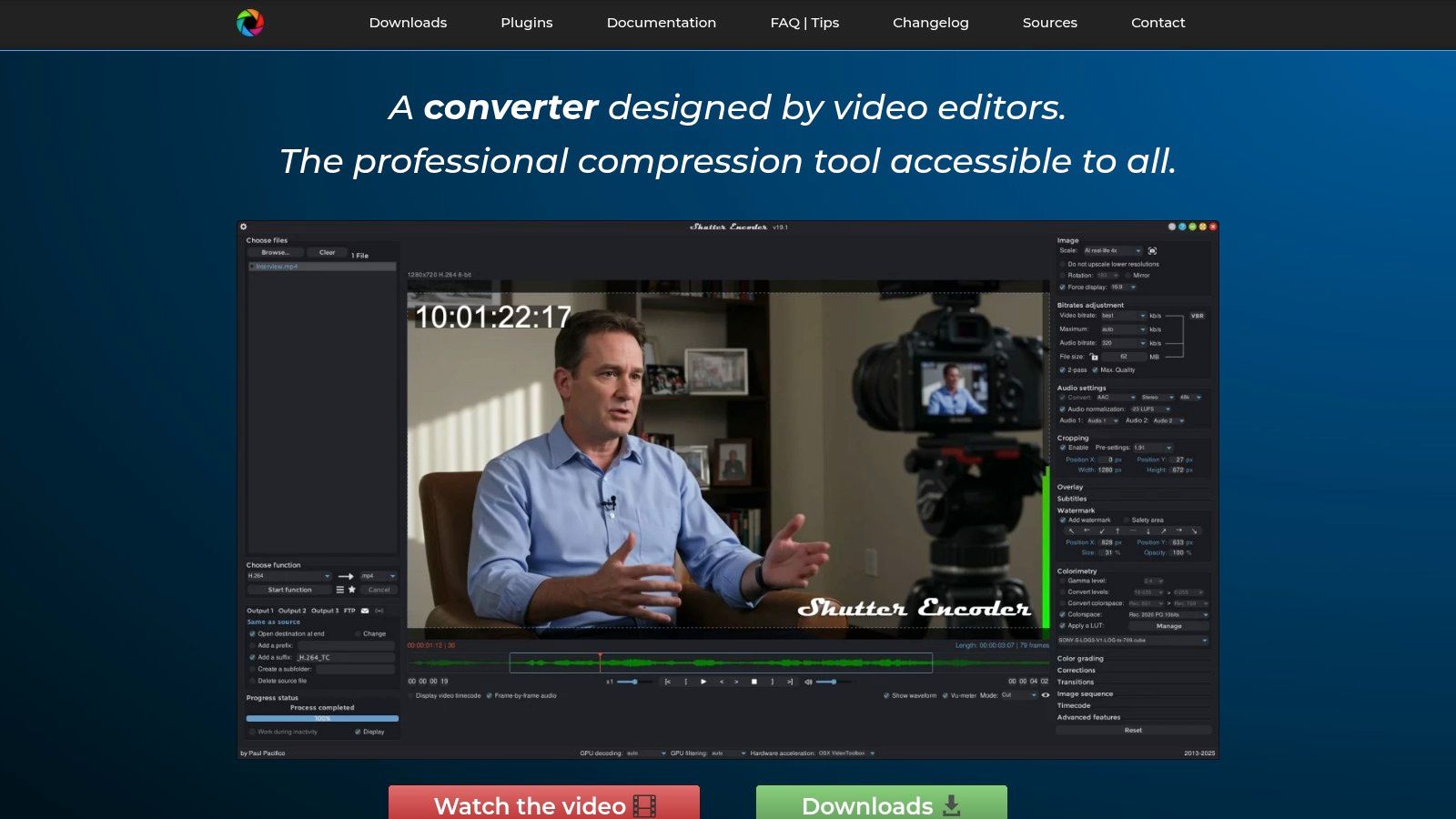
Task: Open the H.264 function dropdown
Action: pyautogui.click(x=289, y=576)
